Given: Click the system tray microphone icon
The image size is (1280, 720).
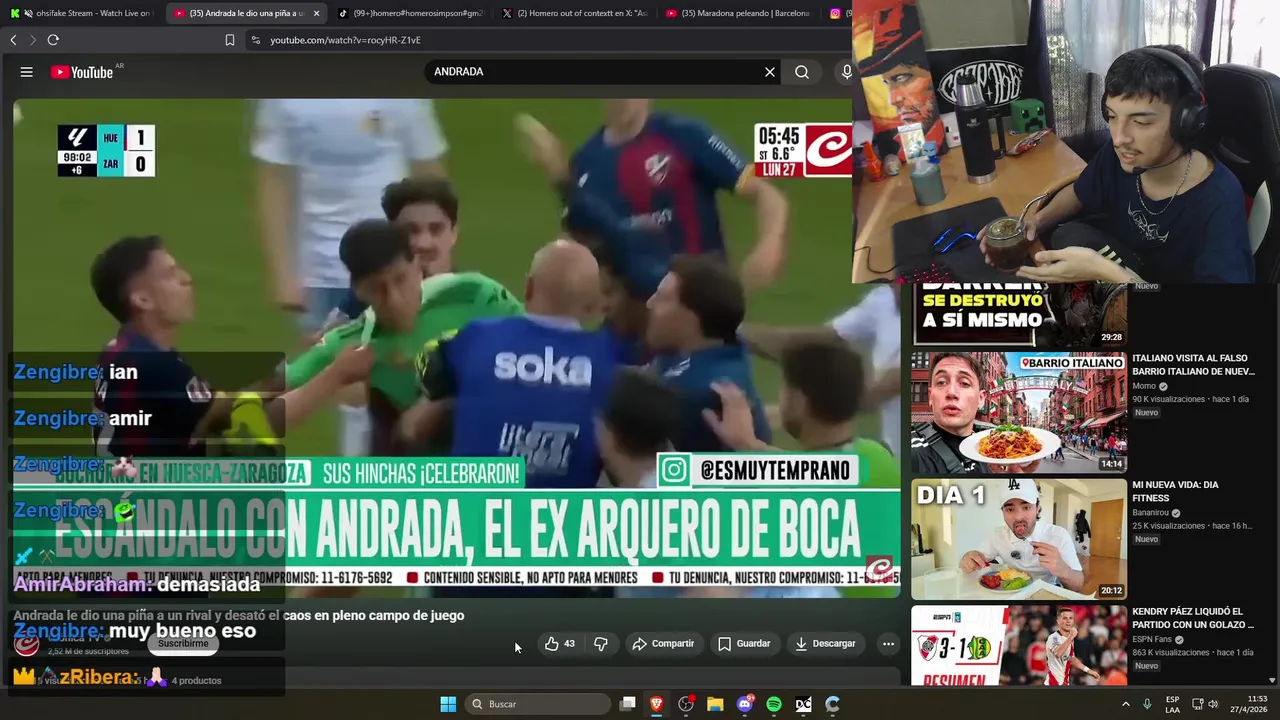Looking at the screenshot, I should 1147,704.
